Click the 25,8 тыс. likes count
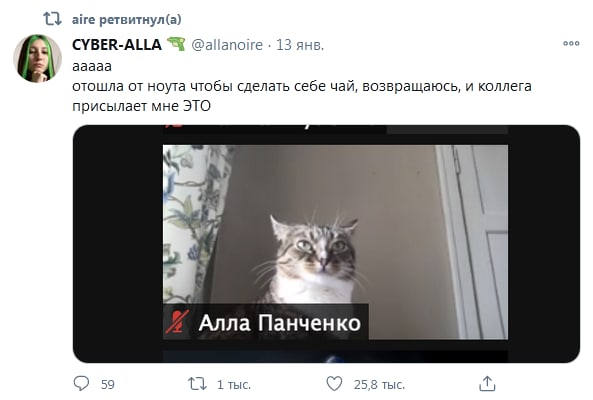Screen dimensions: 593x400 (x=379, y=384)
